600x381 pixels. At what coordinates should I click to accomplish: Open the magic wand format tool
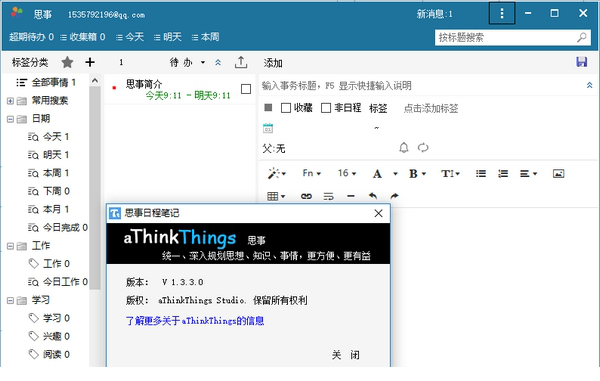point(277,173)
